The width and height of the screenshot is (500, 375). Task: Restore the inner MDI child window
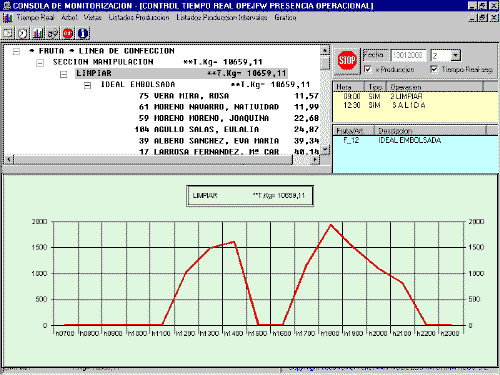483,18
